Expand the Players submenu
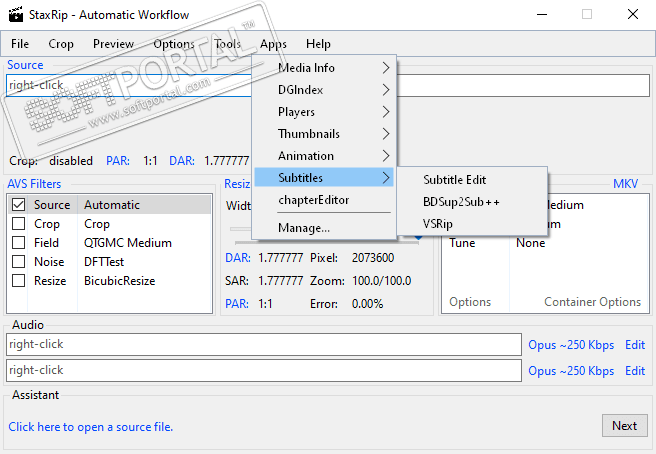 click(x=324, y=112)
